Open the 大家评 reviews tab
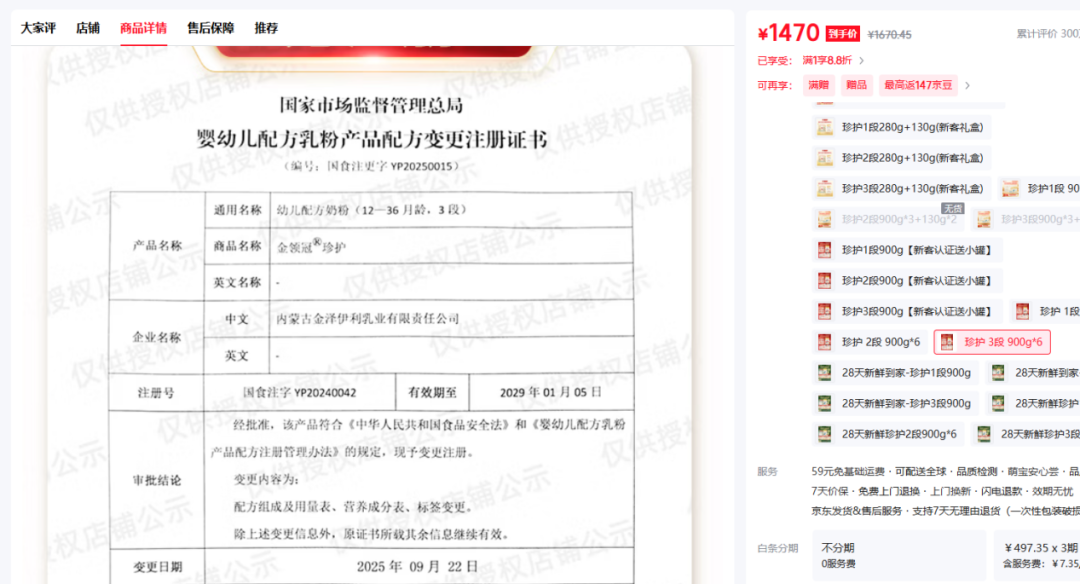 point(38,28)
